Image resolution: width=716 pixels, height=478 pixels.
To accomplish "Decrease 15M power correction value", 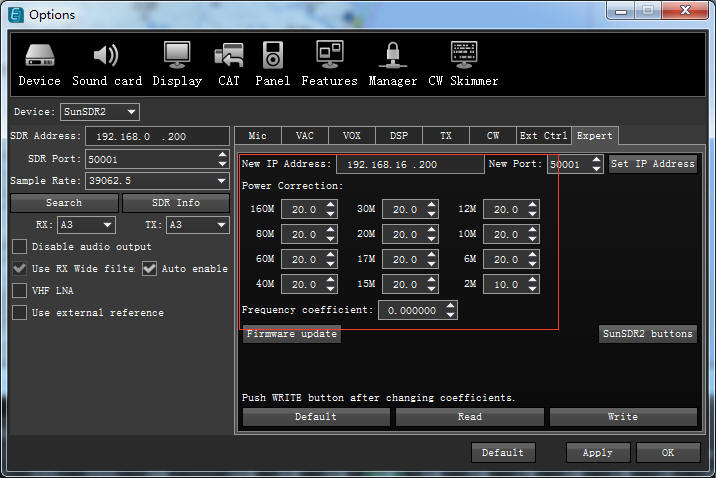I will pyautogui.click(x=432, y=289).
